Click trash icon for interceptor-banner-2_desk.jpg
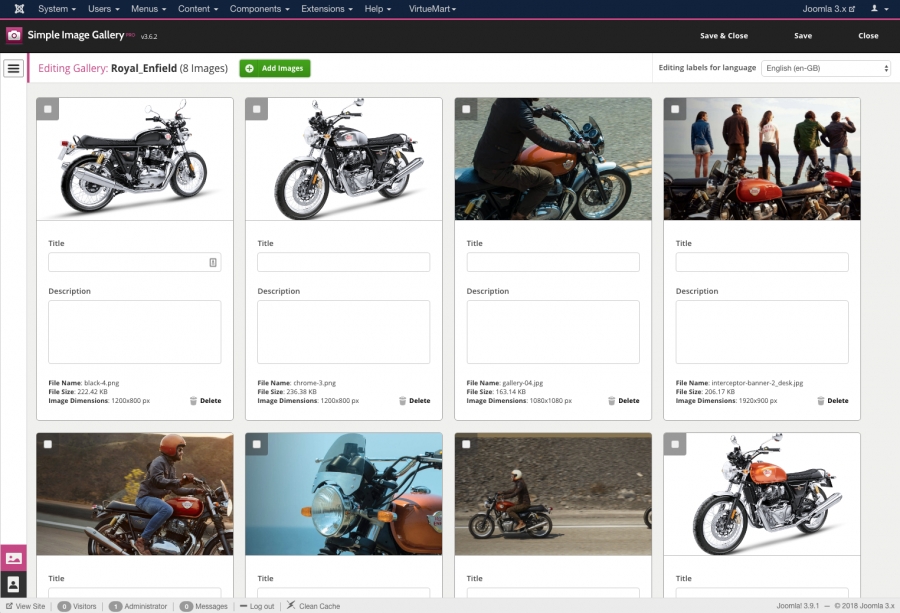The image size is (900, 613). pyautogui.click(x=821, y=401)
